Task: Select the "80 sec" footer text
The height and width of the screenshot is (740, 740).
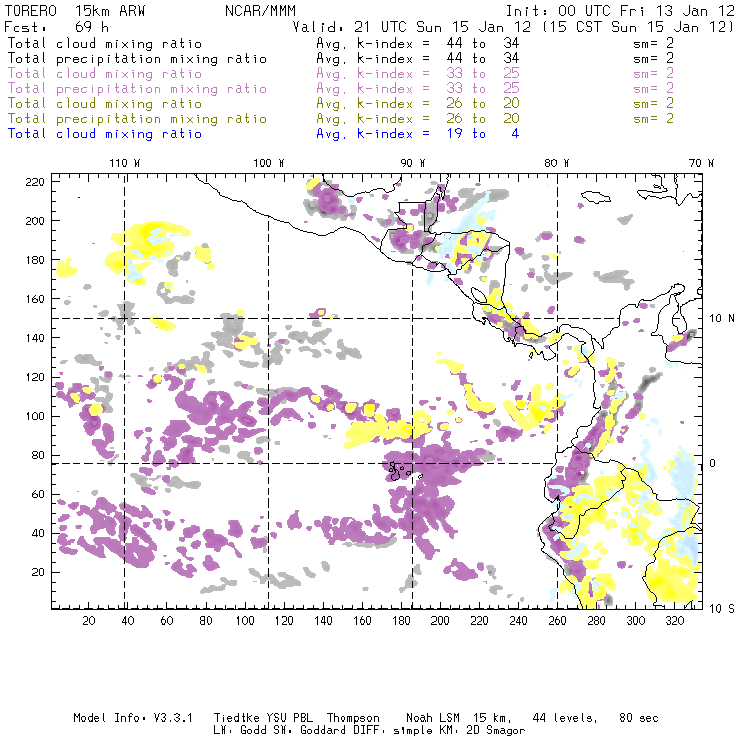Action: [x=639, y=718]
